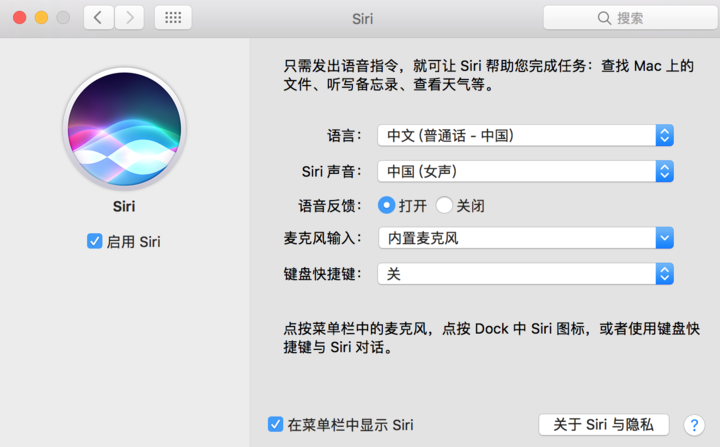720x447 pixels.
Task: Click the 键盘快捷键 label
Action: click(322, 274)
